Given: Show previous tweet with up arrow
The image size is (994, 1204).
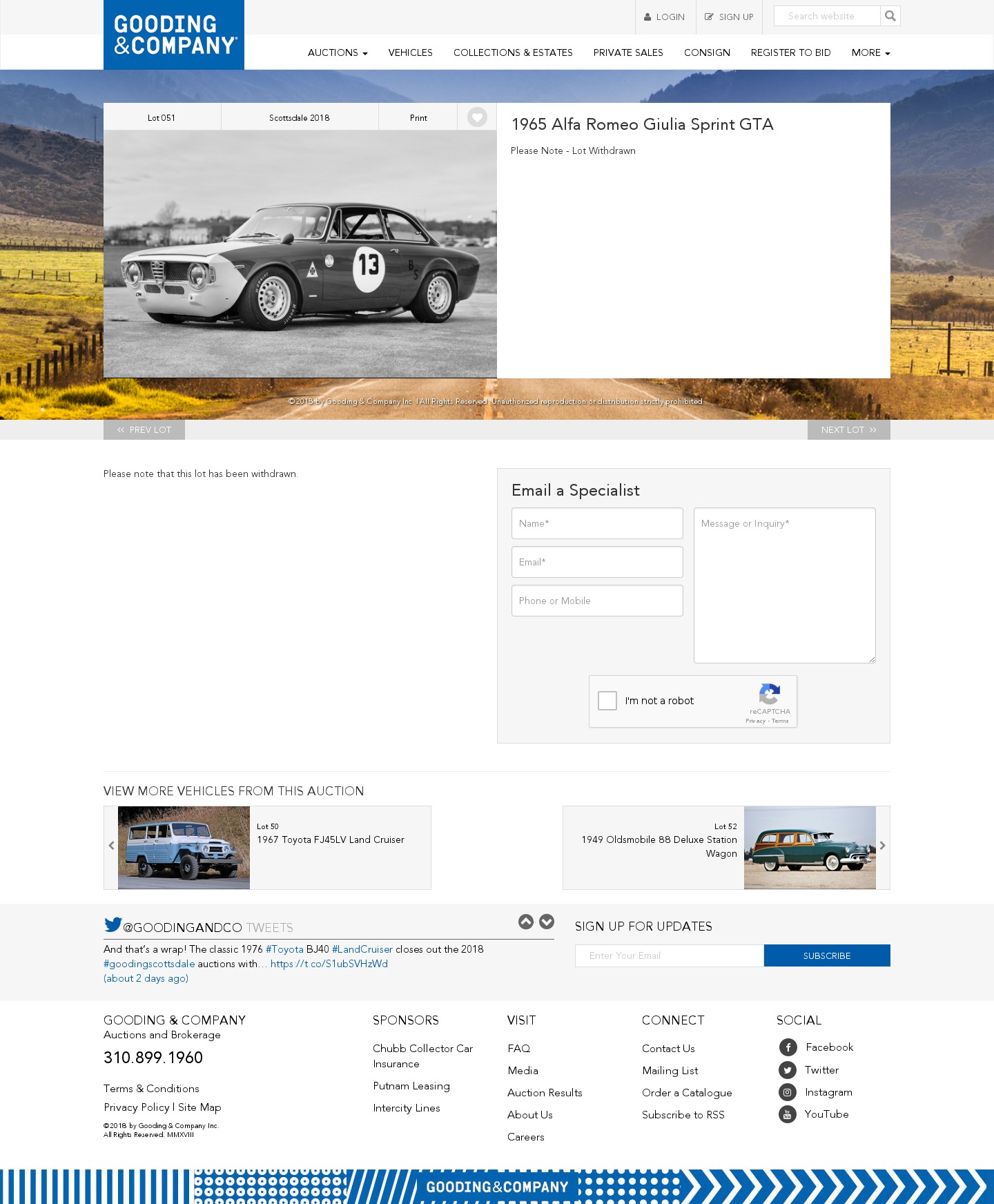Looking at the screenshot, I should point(526,922).
